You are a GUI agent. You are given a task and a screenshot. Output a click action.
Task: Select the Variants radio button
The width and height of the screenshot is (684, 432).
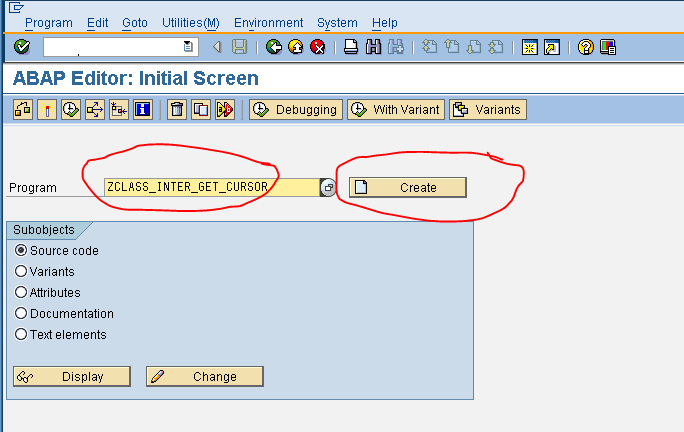pyautogui.click(x=21, y=271)
